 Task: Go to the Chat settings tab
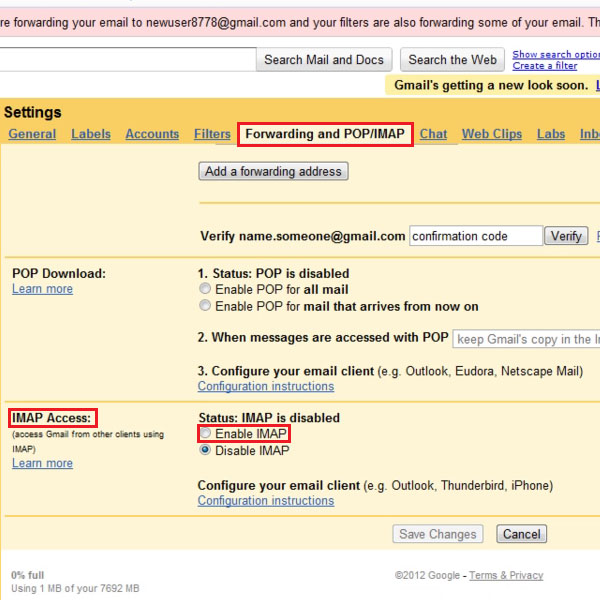coord(433,134)
